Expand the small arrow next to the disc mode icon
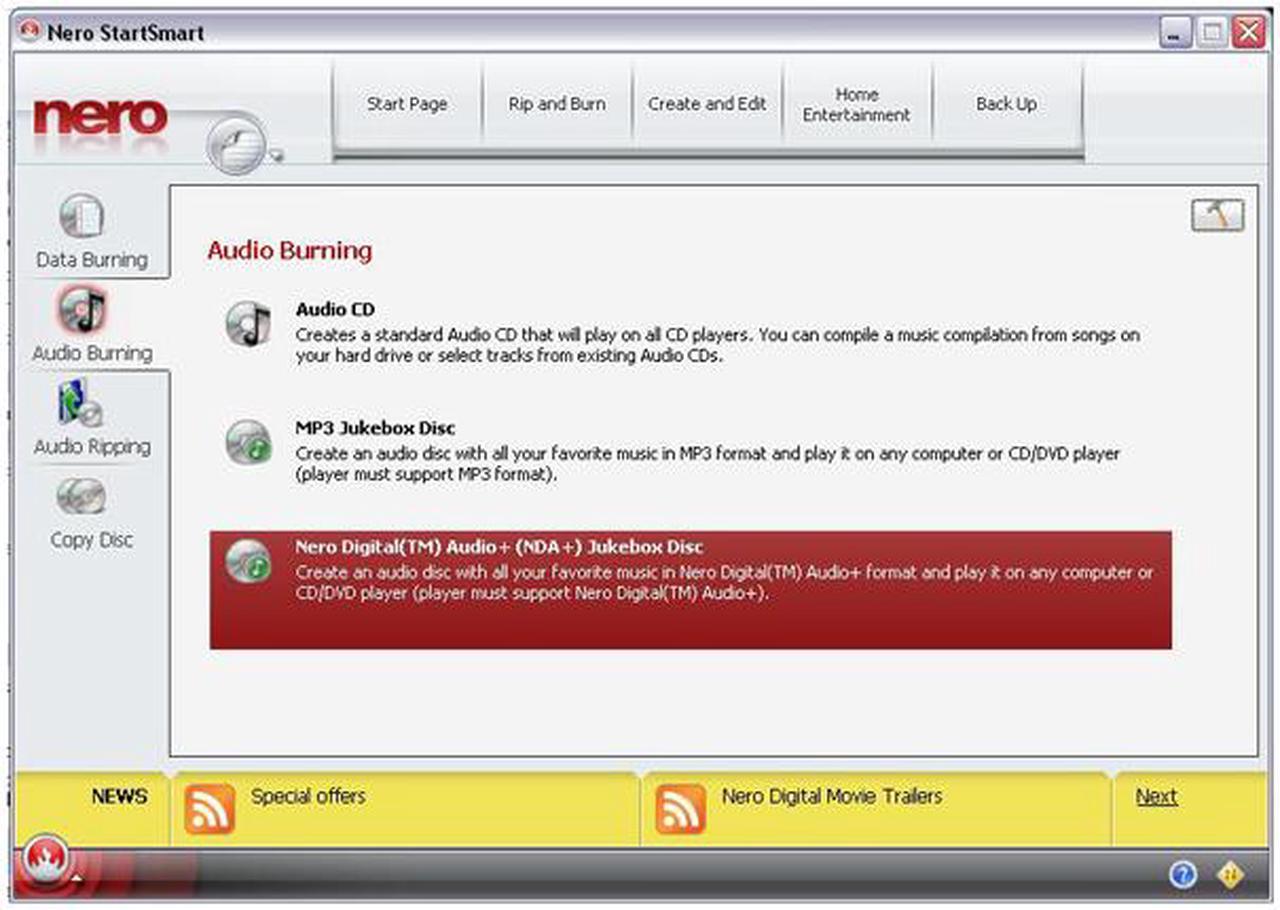This screenshot has width=1280, height=910. point(277,156)
